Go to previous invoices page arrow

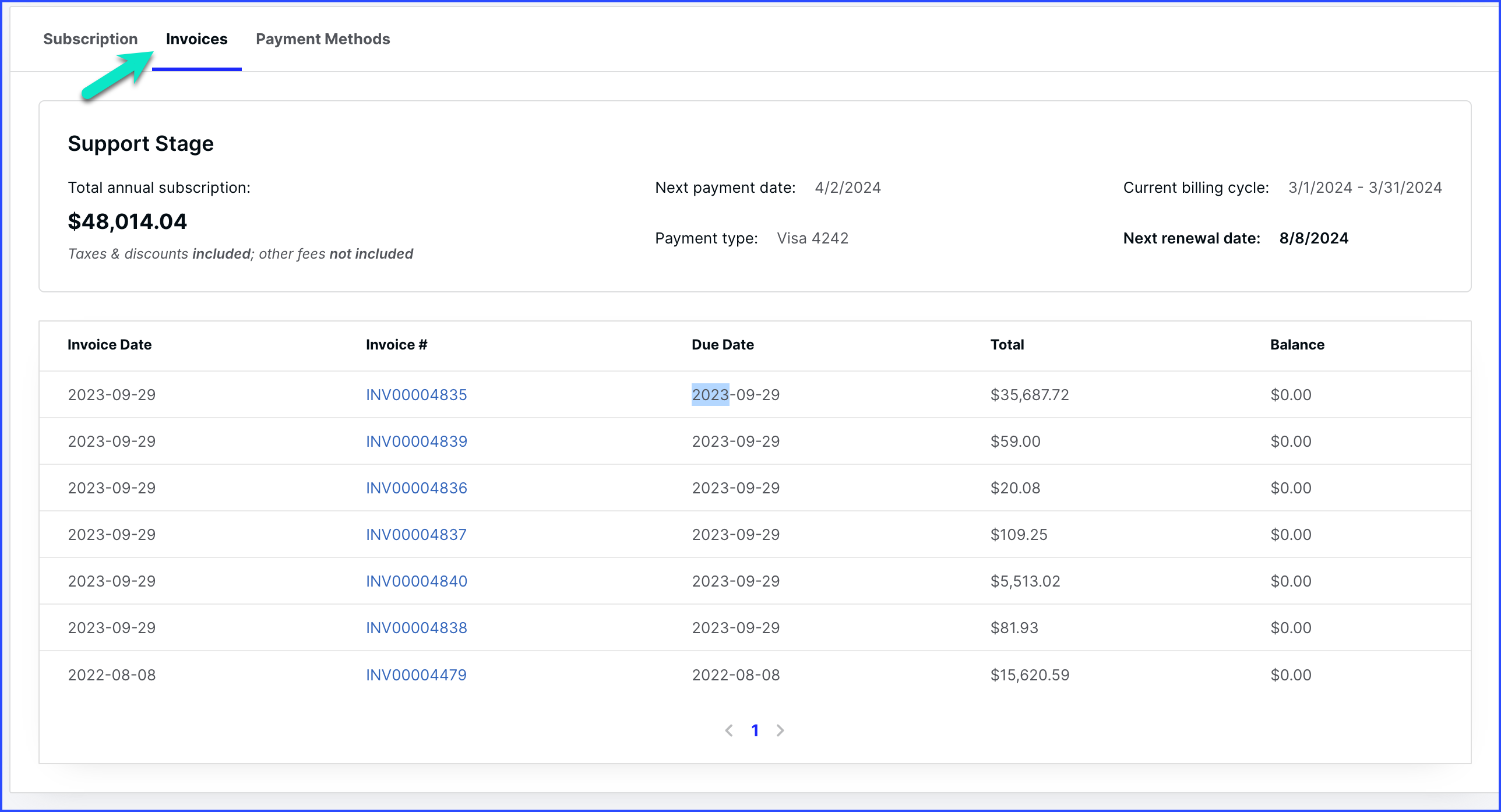pos(728,730)
